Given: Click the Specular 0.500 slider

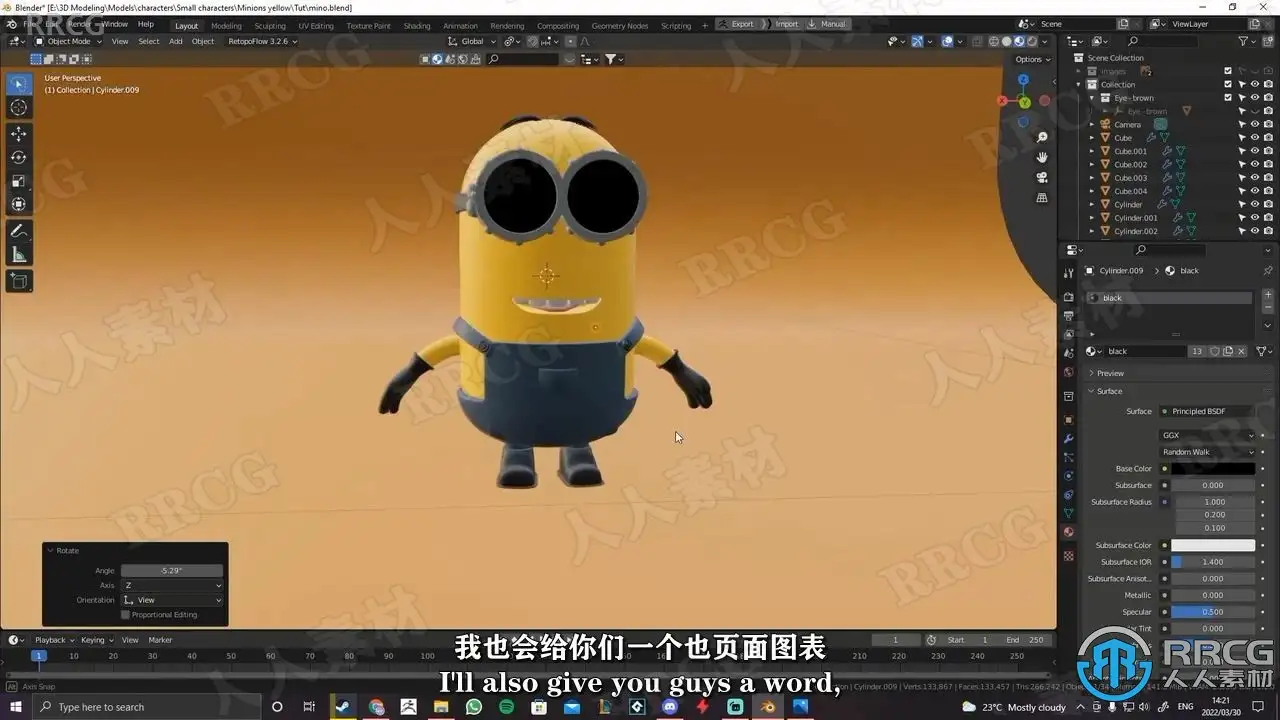Looking at the screenshot, I should click(1213, 612).
